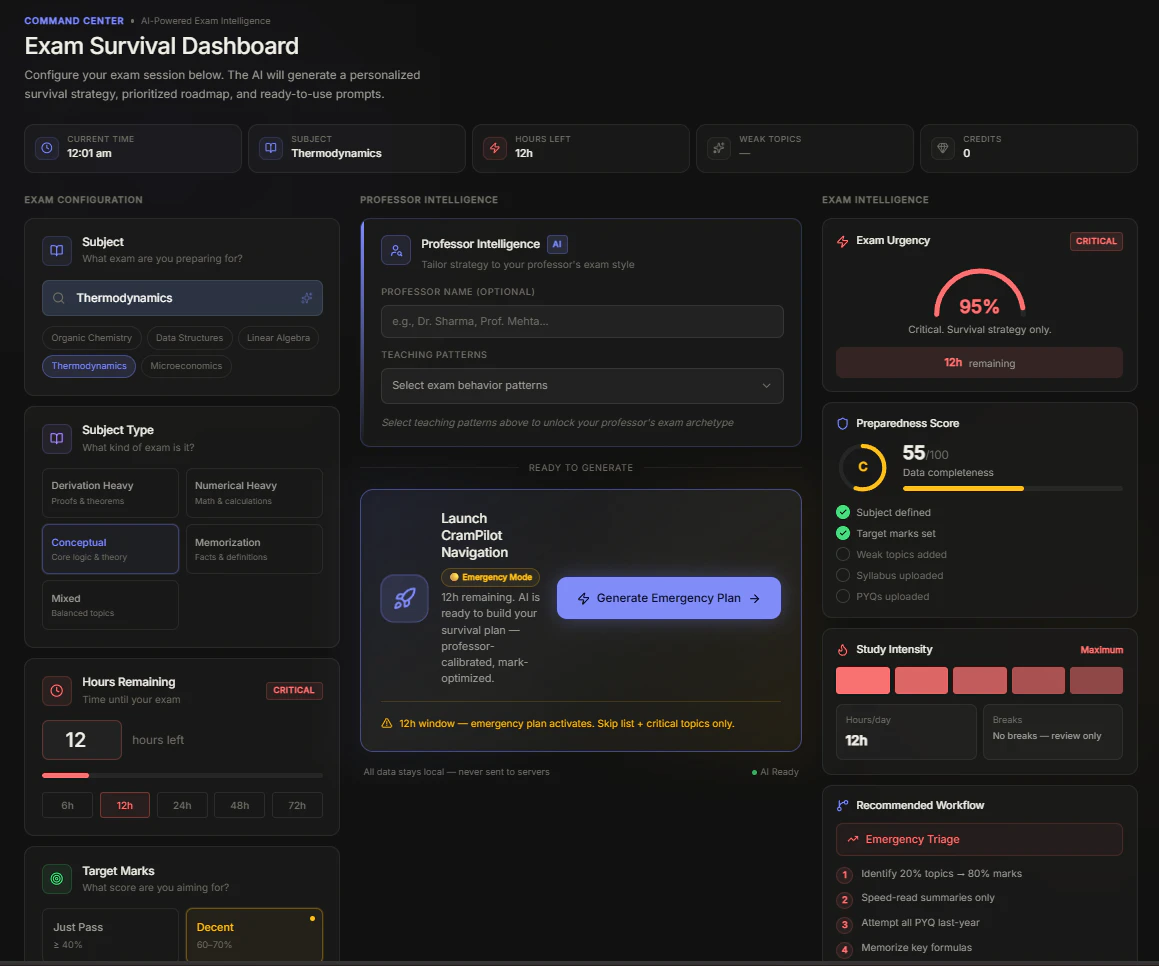Open the Select exam behavior patterns dropdown
The height and width of the screenshot is (966, 1159).
582,386
